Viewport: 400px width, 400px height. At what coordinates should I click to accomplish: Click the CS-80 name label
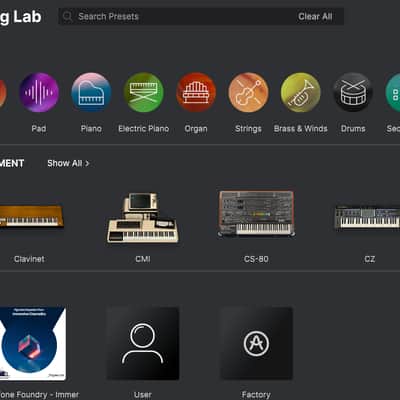256,259
